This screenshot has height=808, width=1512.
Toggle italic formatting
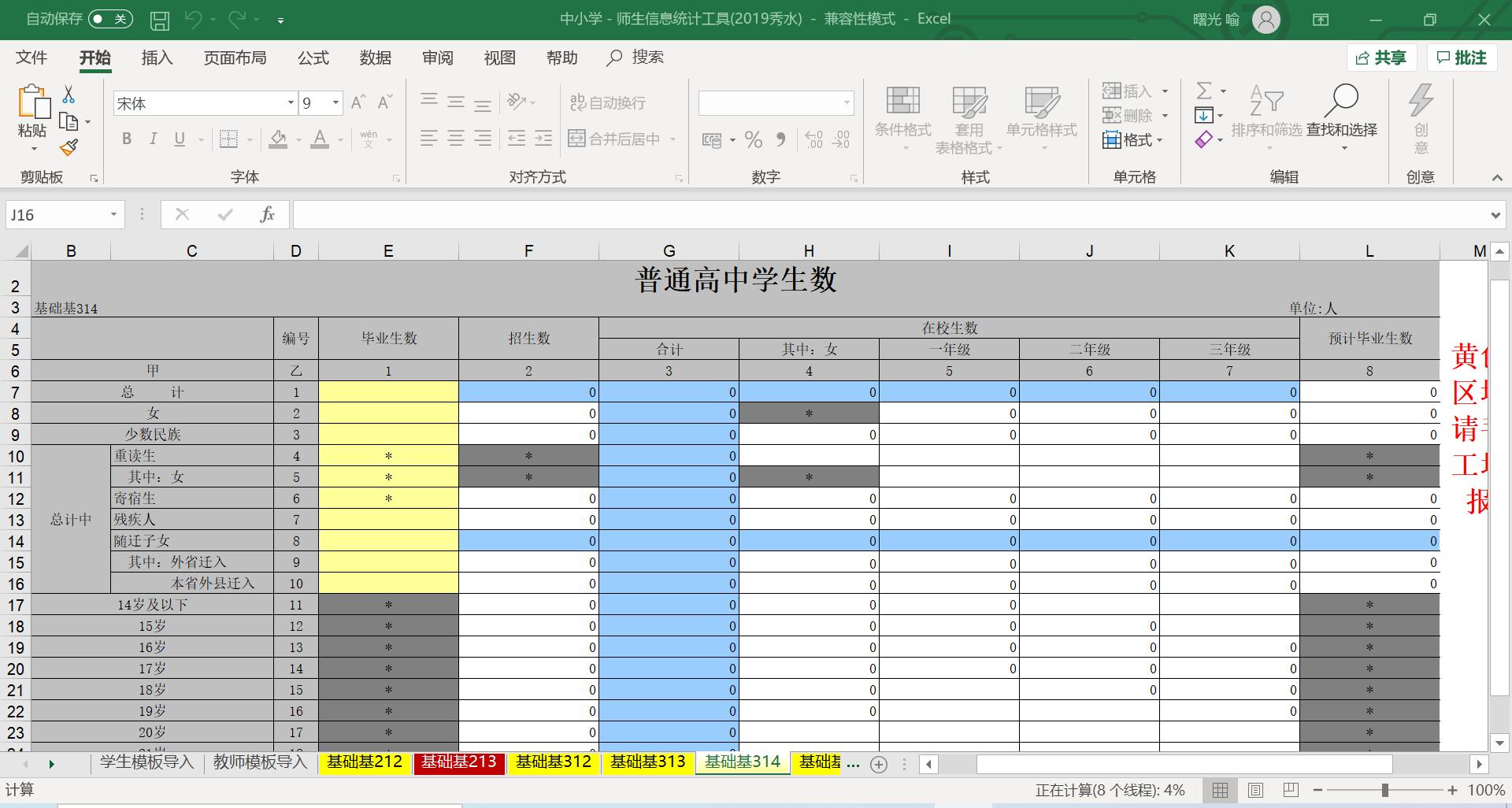coord(153,139)
